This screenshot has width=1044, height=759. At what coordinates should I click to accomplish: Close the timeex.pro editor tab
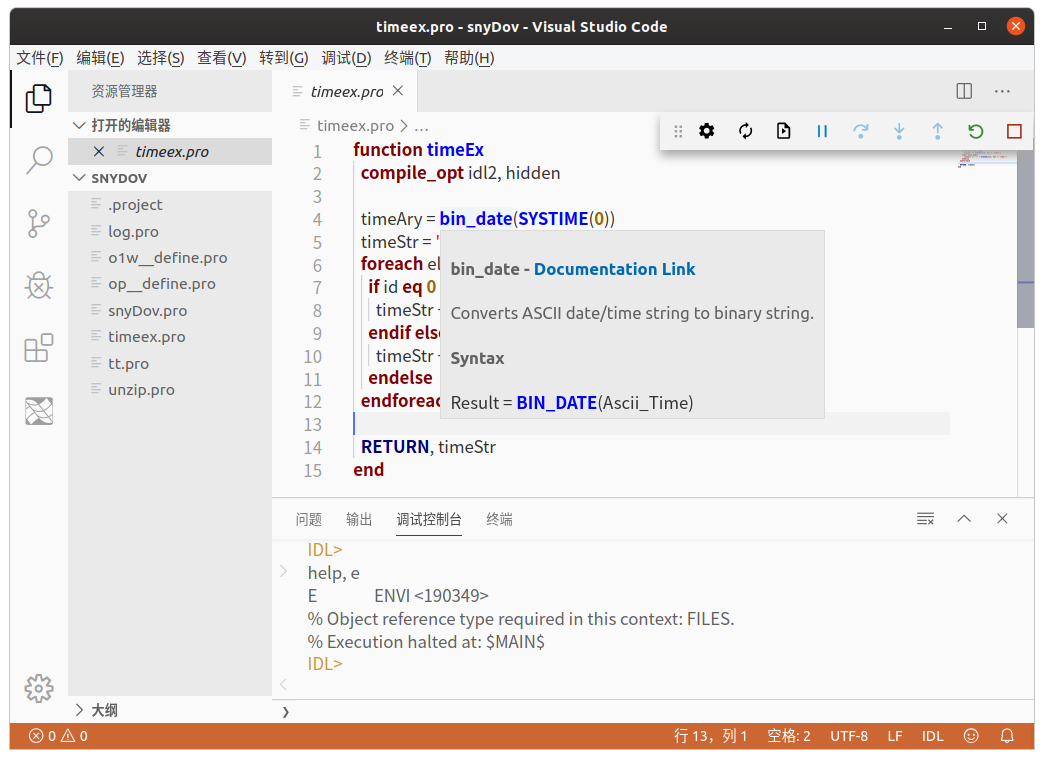click(x=398, y=91)
